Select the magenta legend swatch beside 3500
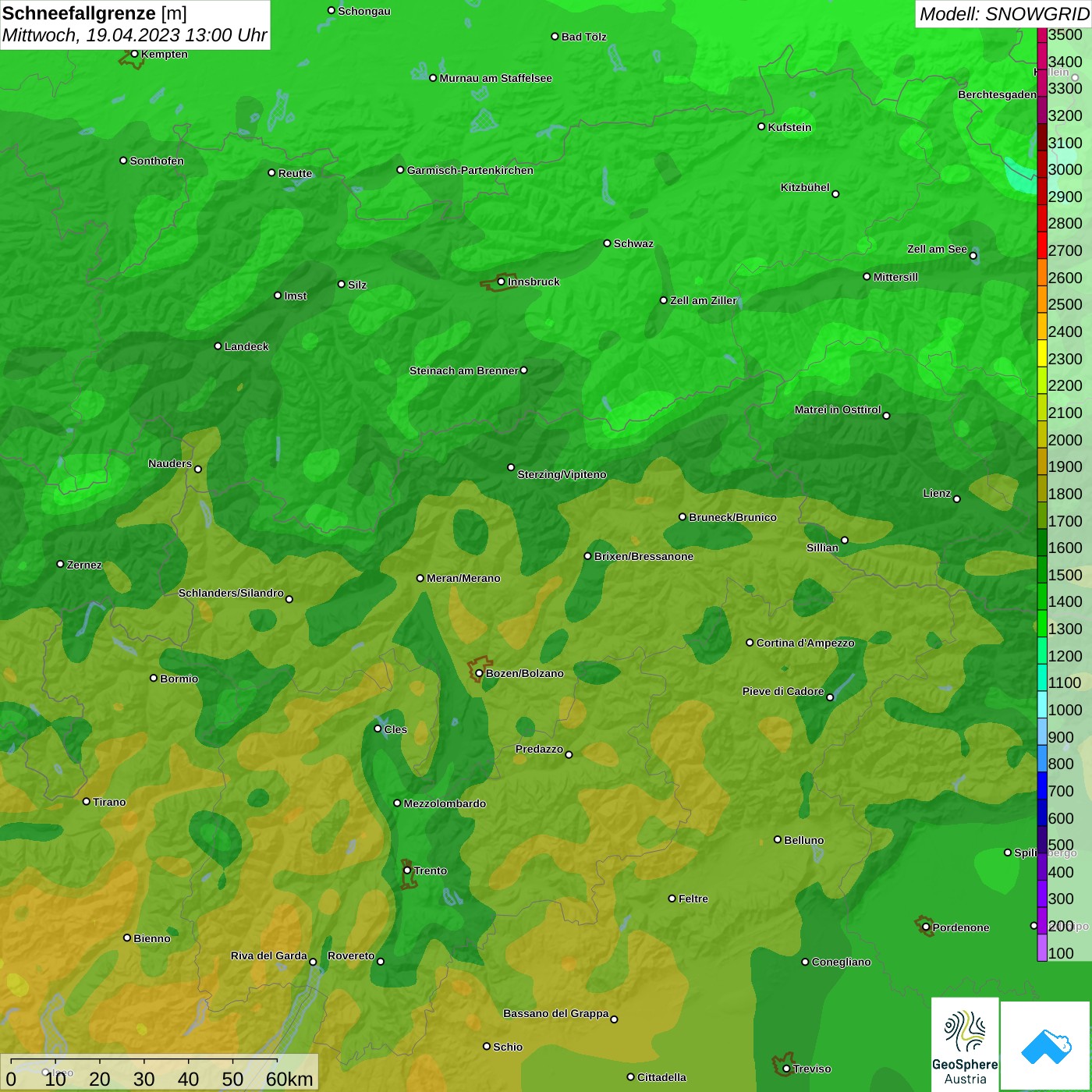1092x1092 pixels. click(1042, 34)
